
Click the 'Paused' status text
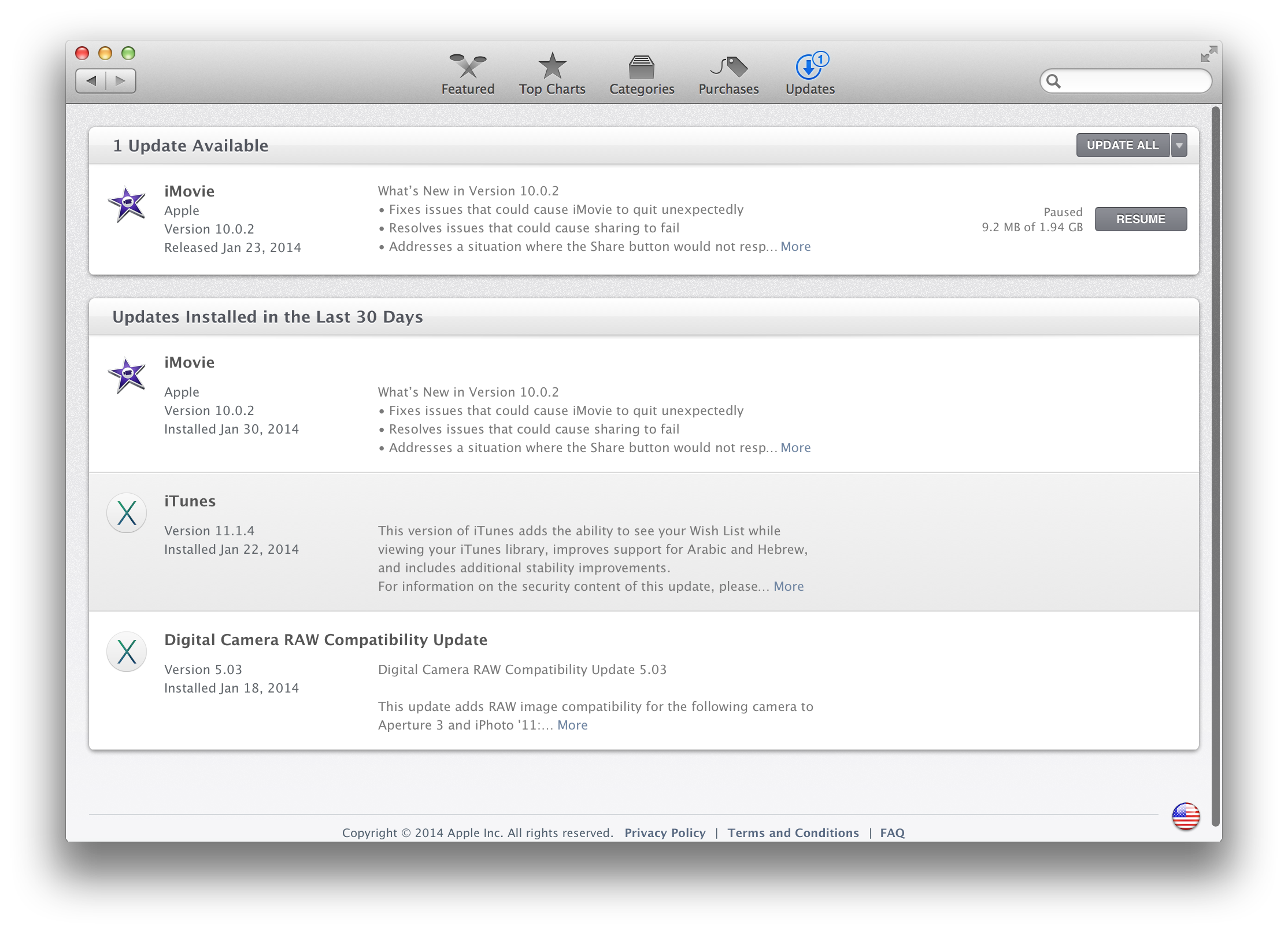click(1063, 212)
